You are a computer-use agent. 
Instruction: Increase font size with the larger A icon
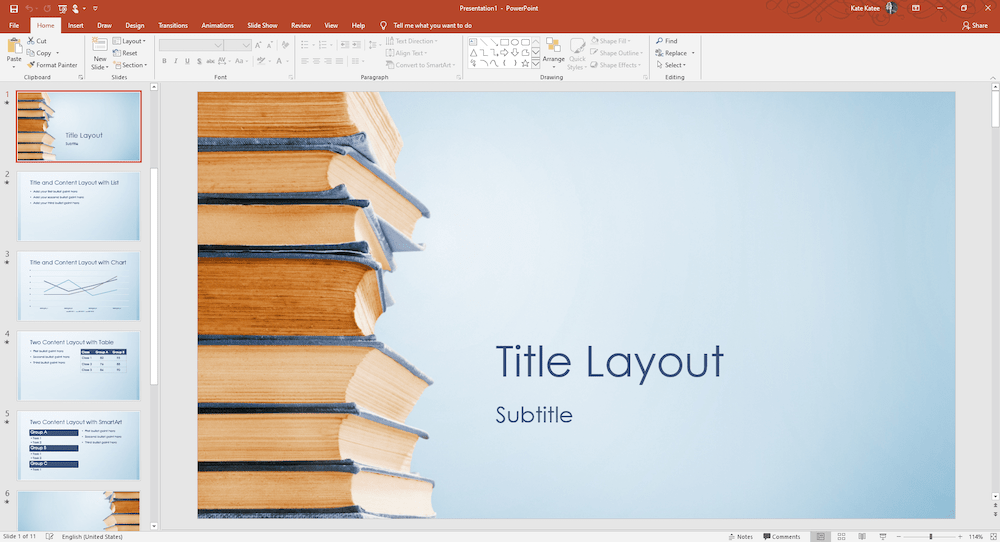(x=258, y=45)
